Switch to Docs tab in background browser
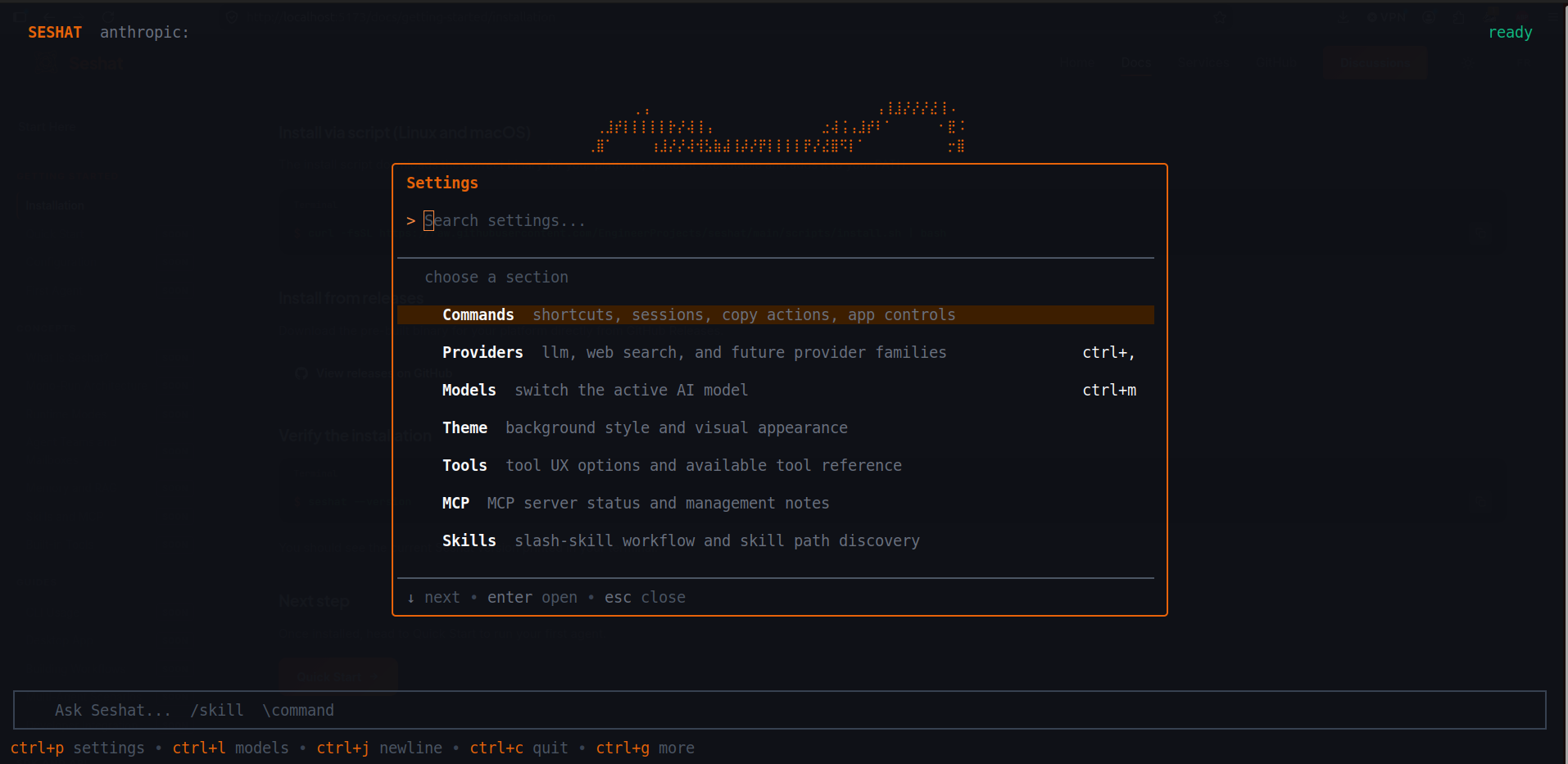Image resolution: width=1568 pixels, height=764 pixels. 1136,63
